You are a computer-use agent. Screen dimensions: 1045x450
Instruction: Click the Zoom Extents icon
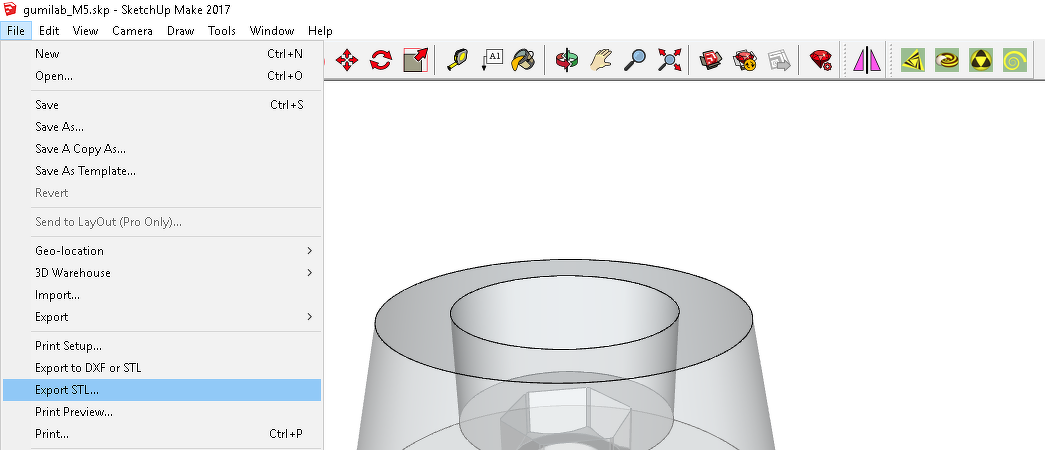click(669, 60)
